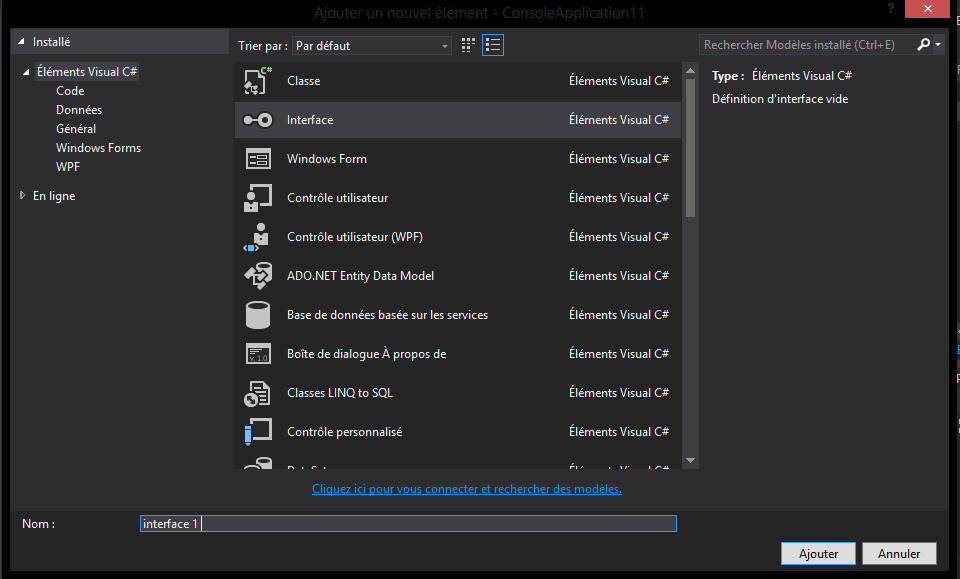Open the search scope dropdown arrow
This screenshot has height=579, width=960.
(x=938, y=44)
